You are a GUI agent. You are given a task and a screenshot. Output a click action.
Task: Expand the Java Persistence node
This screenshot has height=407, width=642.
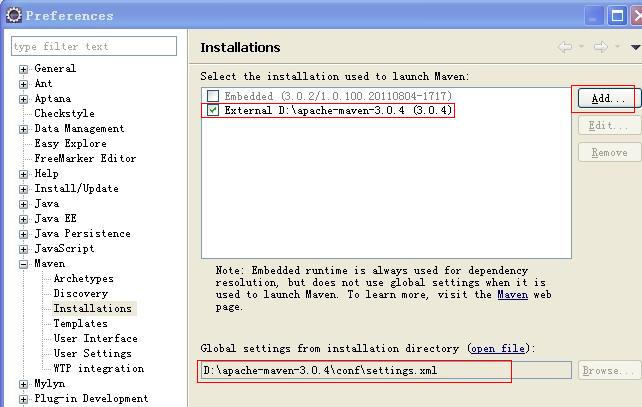(x=23, y=234)
